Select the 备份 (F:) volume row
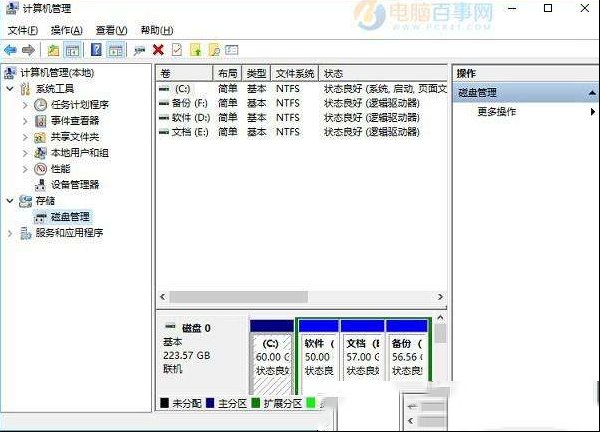Viewport: 600px width, 432px height. pyautogui.click(x=302, y=103)
